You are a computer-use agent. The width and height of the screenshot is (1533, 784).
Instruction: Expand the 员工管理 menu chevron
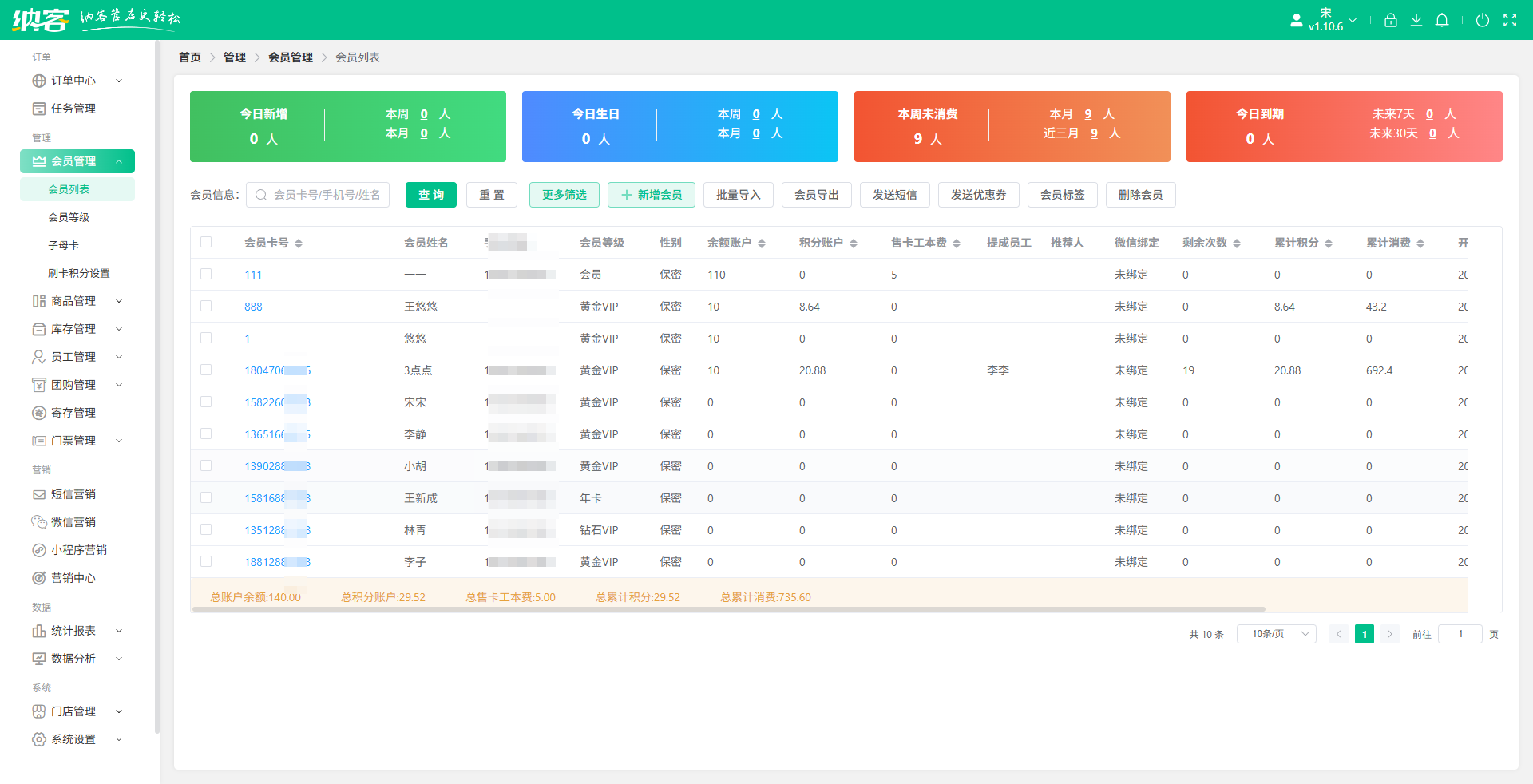tap(119, 357)
